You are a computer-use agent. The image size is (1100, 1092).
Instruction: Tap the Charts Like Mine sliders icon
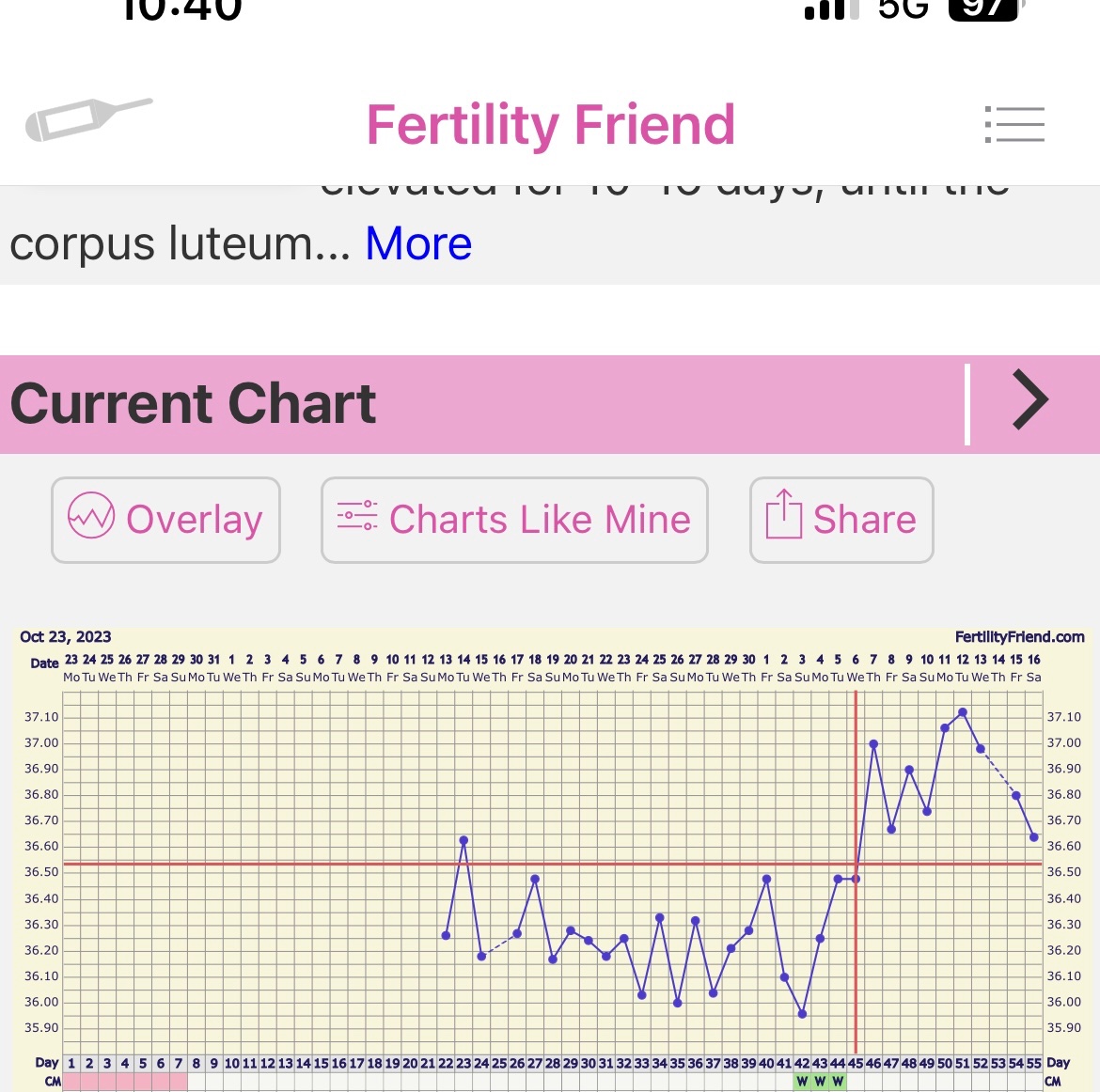[357, 516]
